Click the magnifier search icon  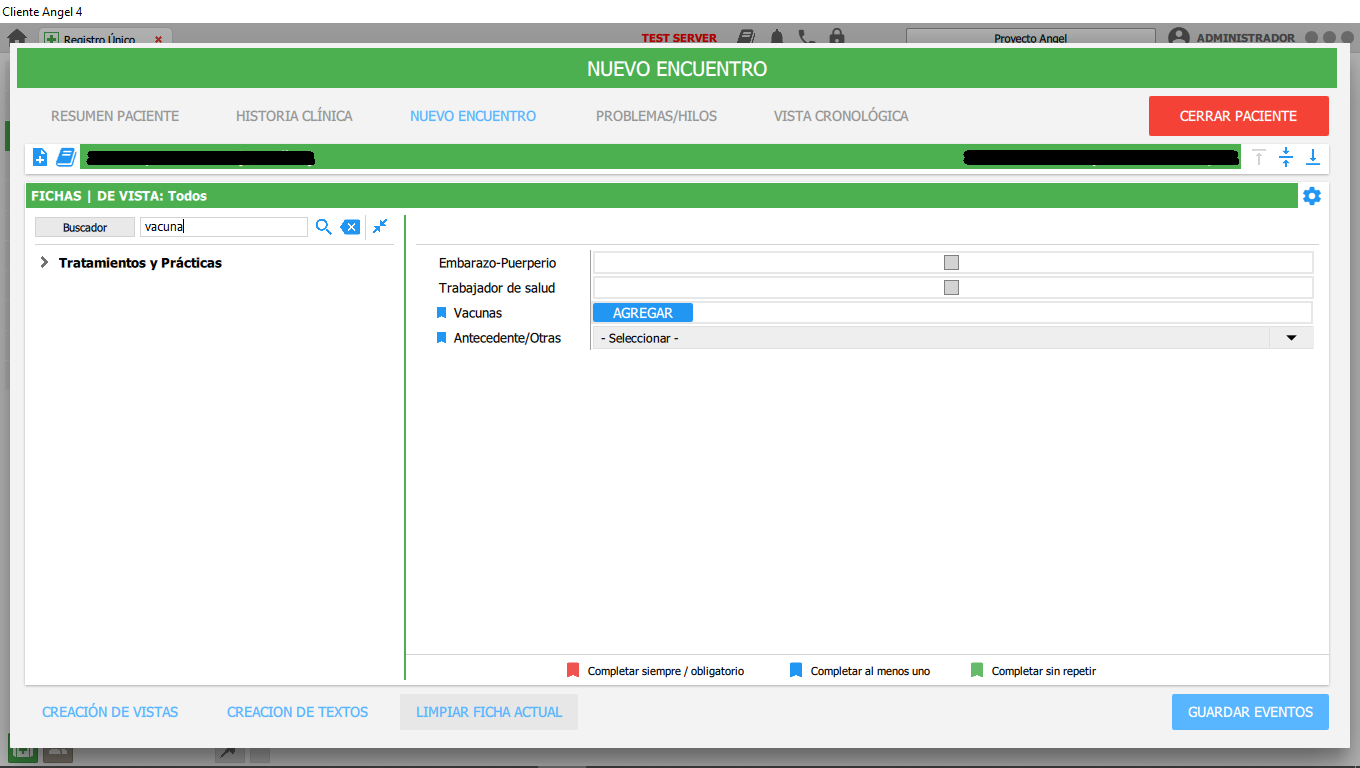click(x=323, y=227)
